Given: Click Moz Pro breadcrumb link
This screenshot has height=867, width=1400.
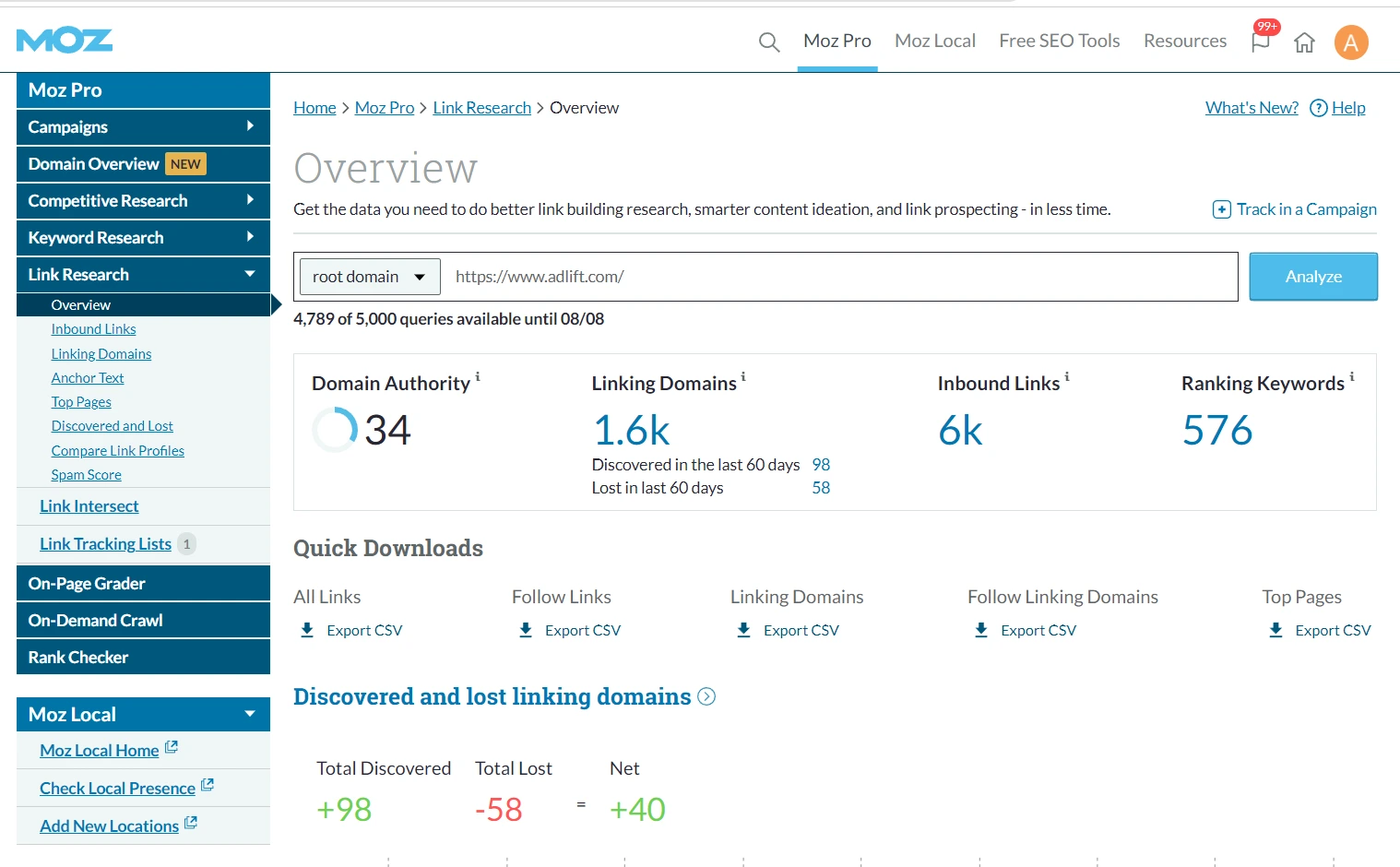Looking at the screenshot, I should (385, 108).
